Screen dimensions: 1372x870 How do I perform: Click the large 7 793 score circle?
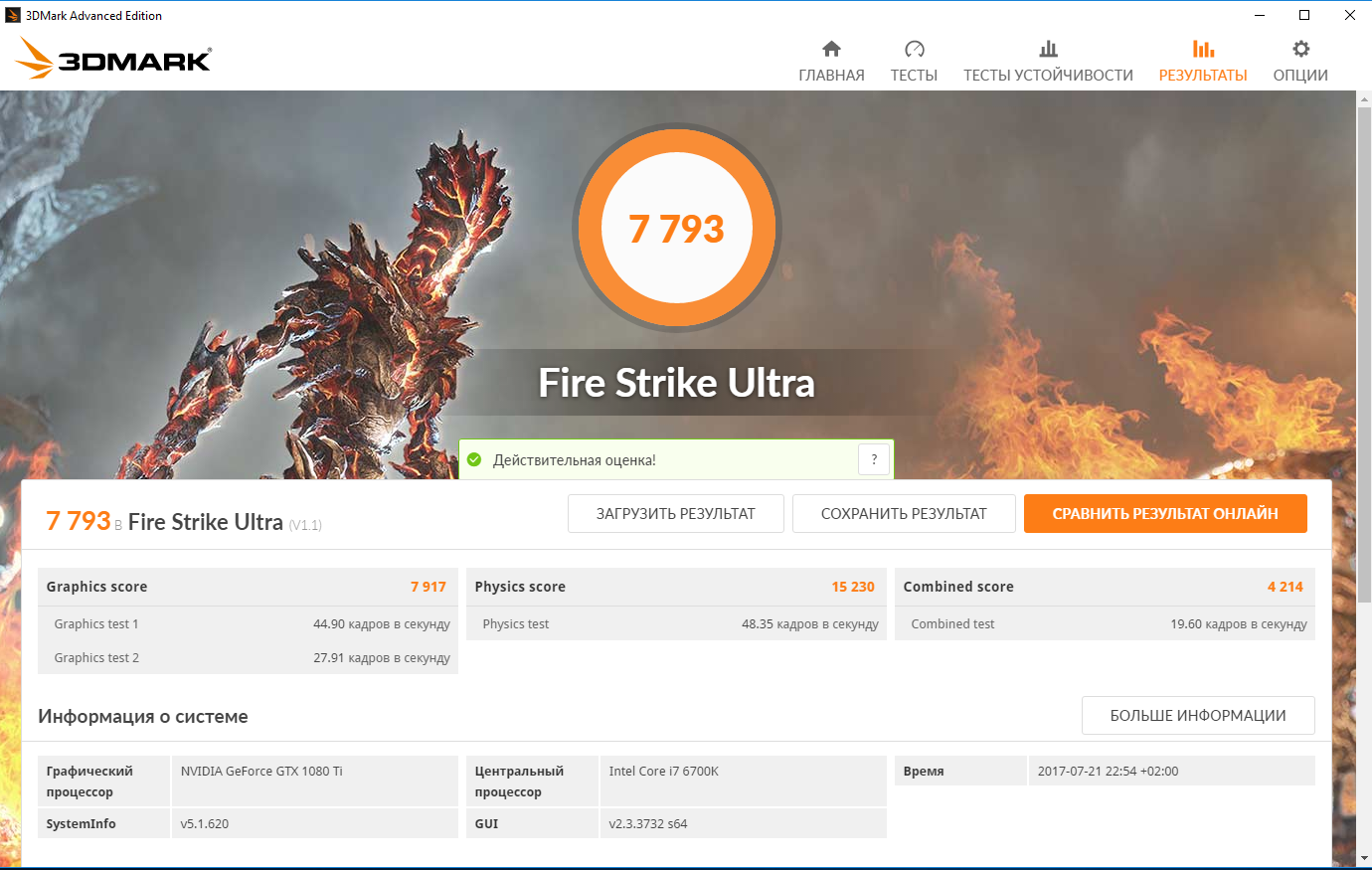coord(677,228)
